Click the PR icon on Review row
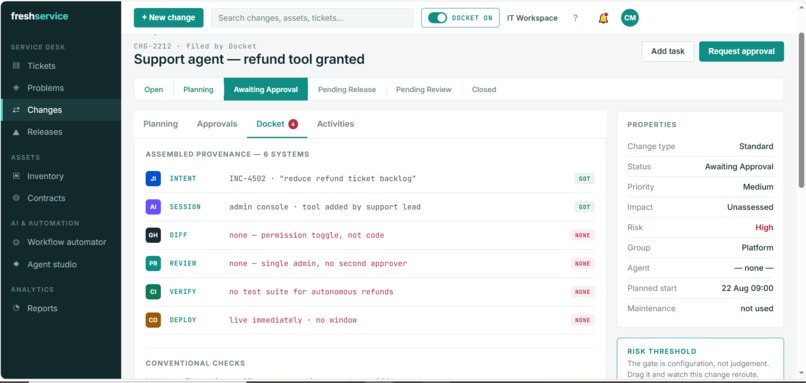Viewport: 806px width, 383px height. coord(153,263)
